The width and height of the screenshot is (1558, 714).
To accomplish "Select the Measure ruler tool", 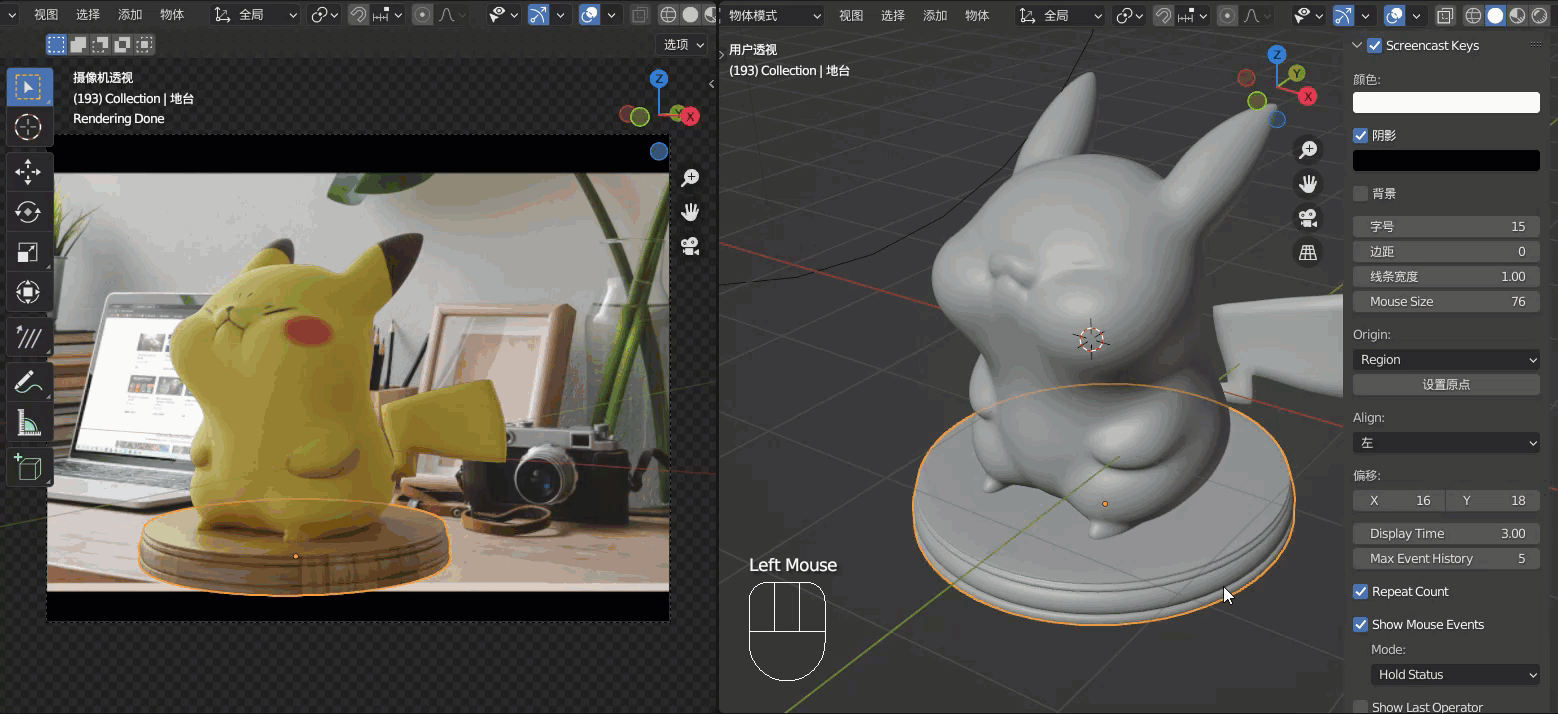I will pos(28,424).
